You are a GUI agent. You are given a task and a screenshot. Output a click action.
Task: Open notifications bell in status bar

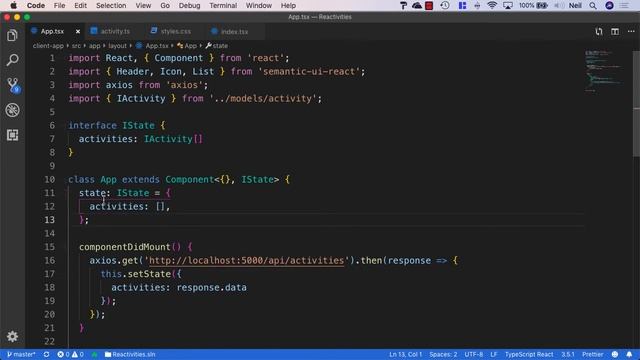[x=629, y=354]
